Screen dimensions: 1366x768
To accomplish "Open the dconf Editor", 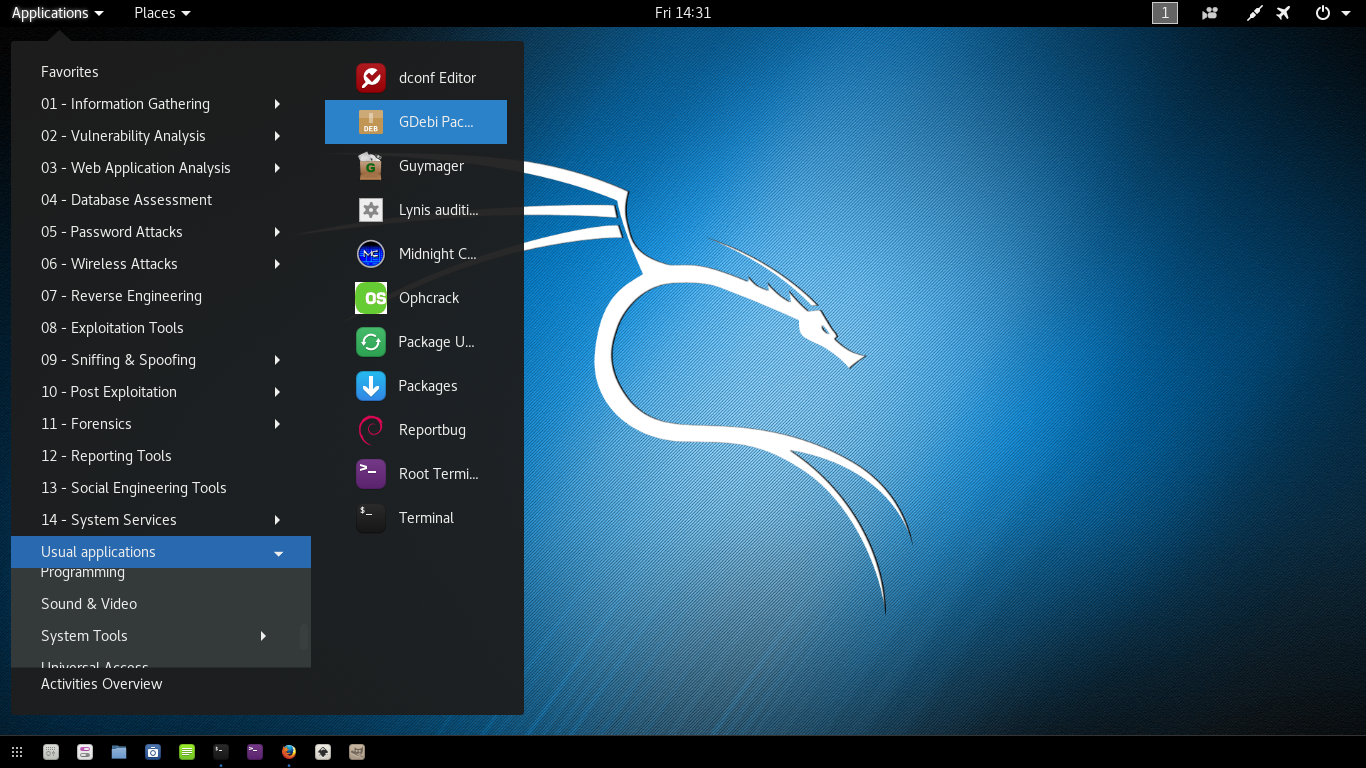I will [437, 78].
